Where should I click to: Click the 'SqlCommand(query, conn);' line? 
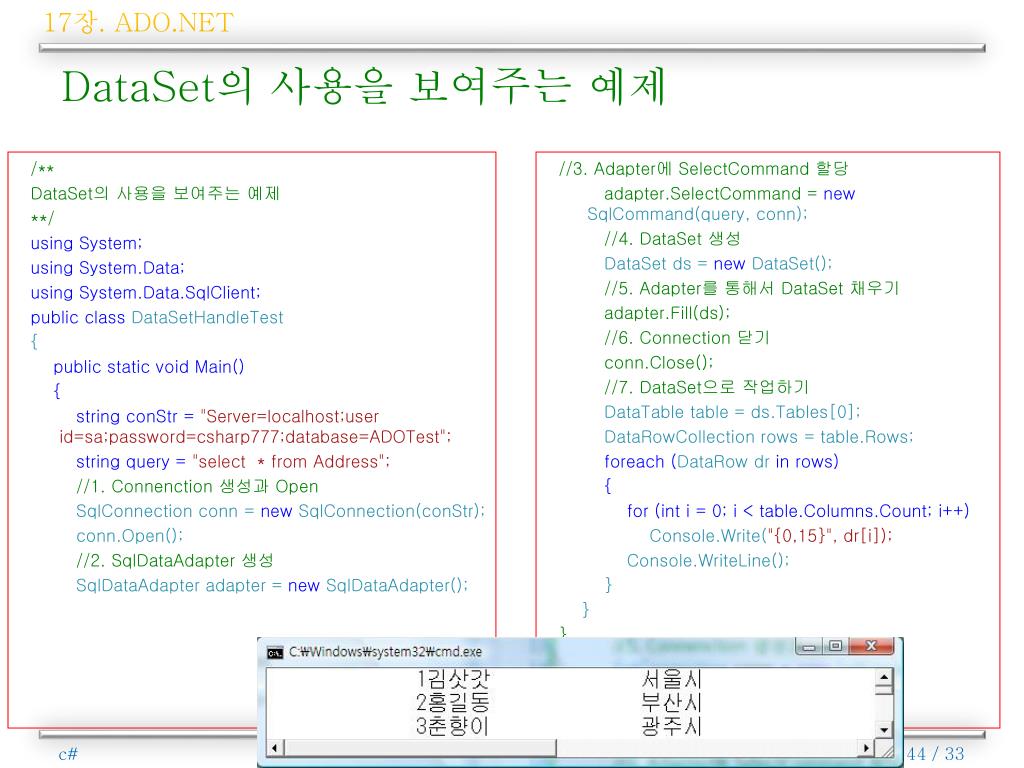697,215
